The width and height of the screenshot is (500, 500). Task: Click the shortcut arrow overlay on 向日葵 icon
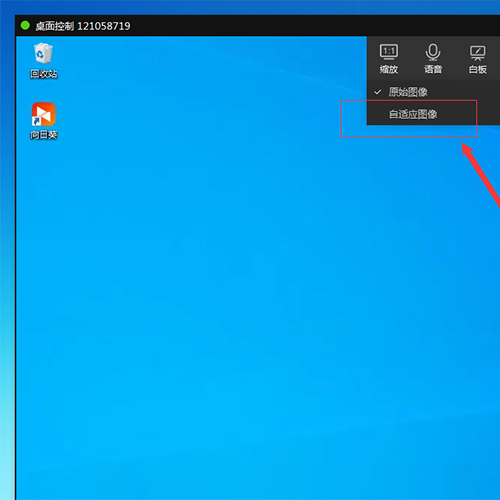coord(36,121)
